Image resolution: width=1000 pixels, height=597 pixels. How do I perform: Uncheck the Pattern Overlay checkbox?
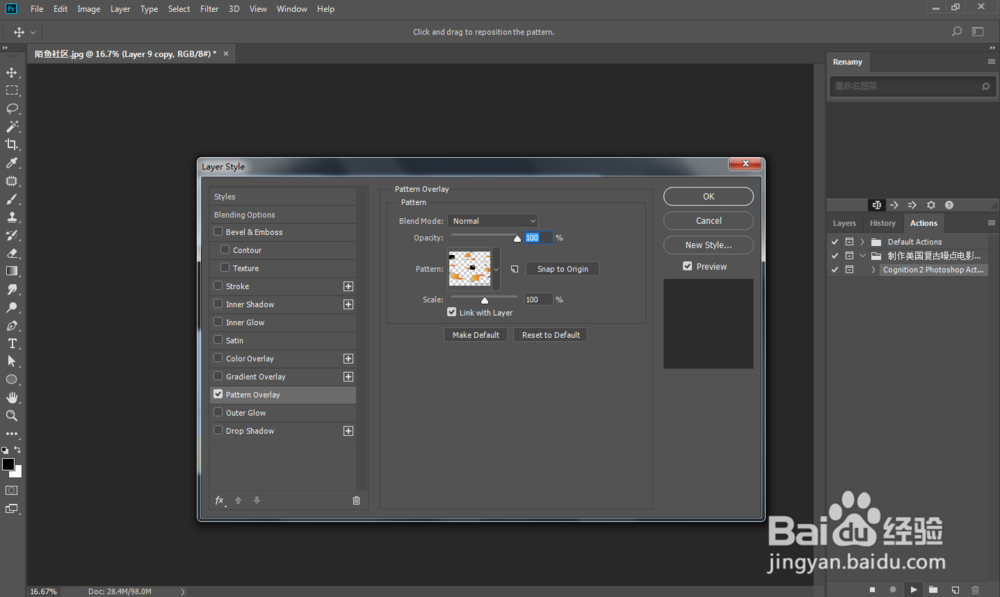tap(218, 394)
